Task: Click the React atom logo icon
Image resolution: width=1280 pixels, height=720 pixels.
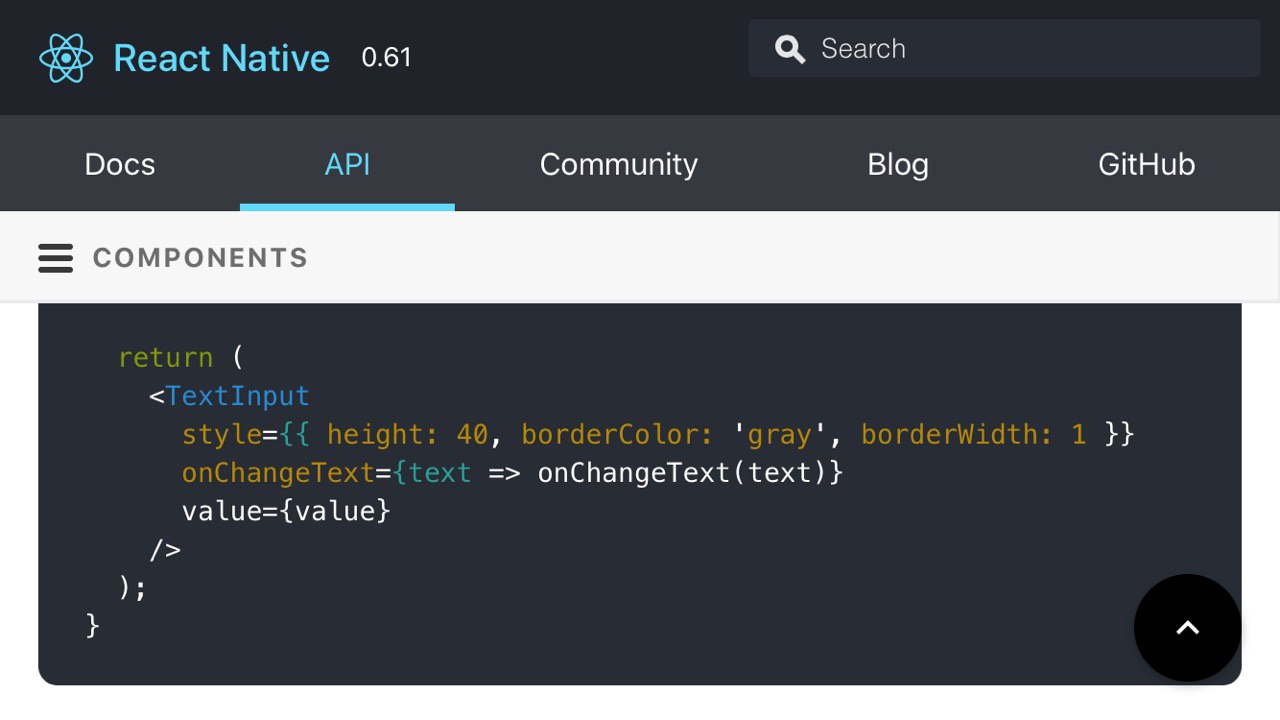Action: (66, 58)
